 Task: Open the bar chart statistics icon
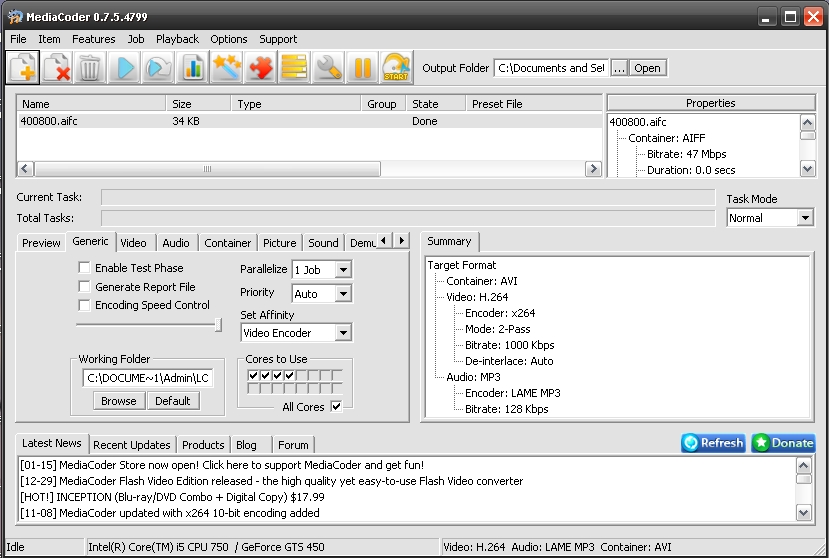coord(192,68)
